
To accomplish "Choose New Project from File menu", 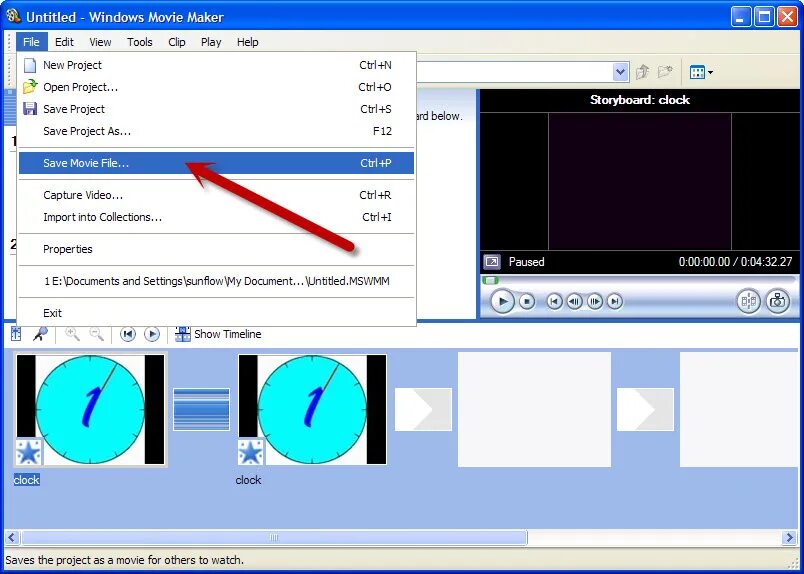I will point(216,65).
